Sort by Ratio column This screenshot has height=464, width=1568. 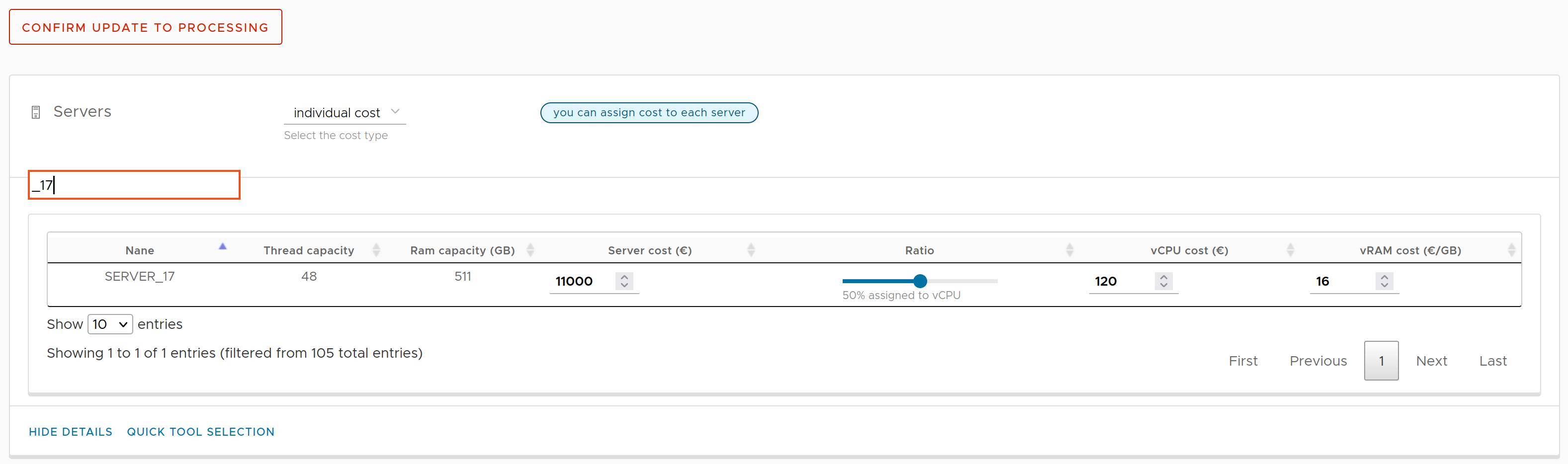(x=1069, y=250)
